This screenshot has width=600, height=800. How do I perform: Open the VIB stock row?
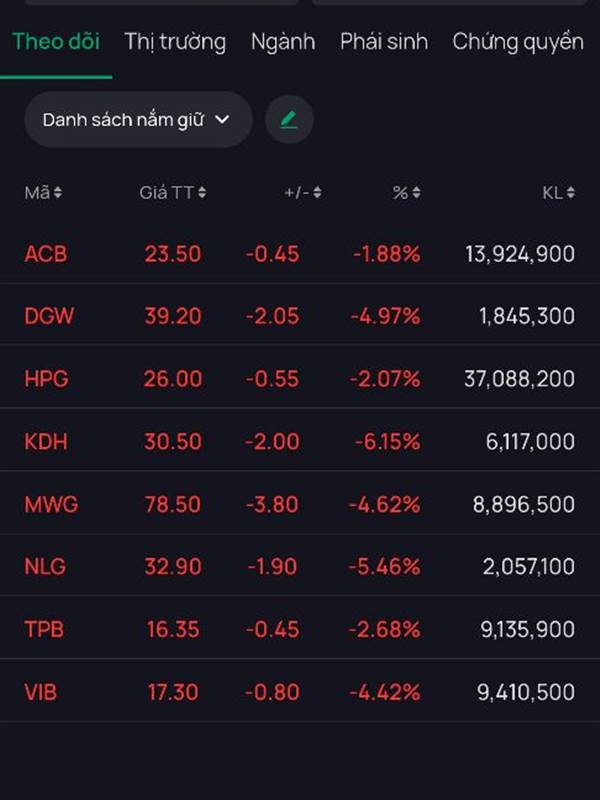41,692
